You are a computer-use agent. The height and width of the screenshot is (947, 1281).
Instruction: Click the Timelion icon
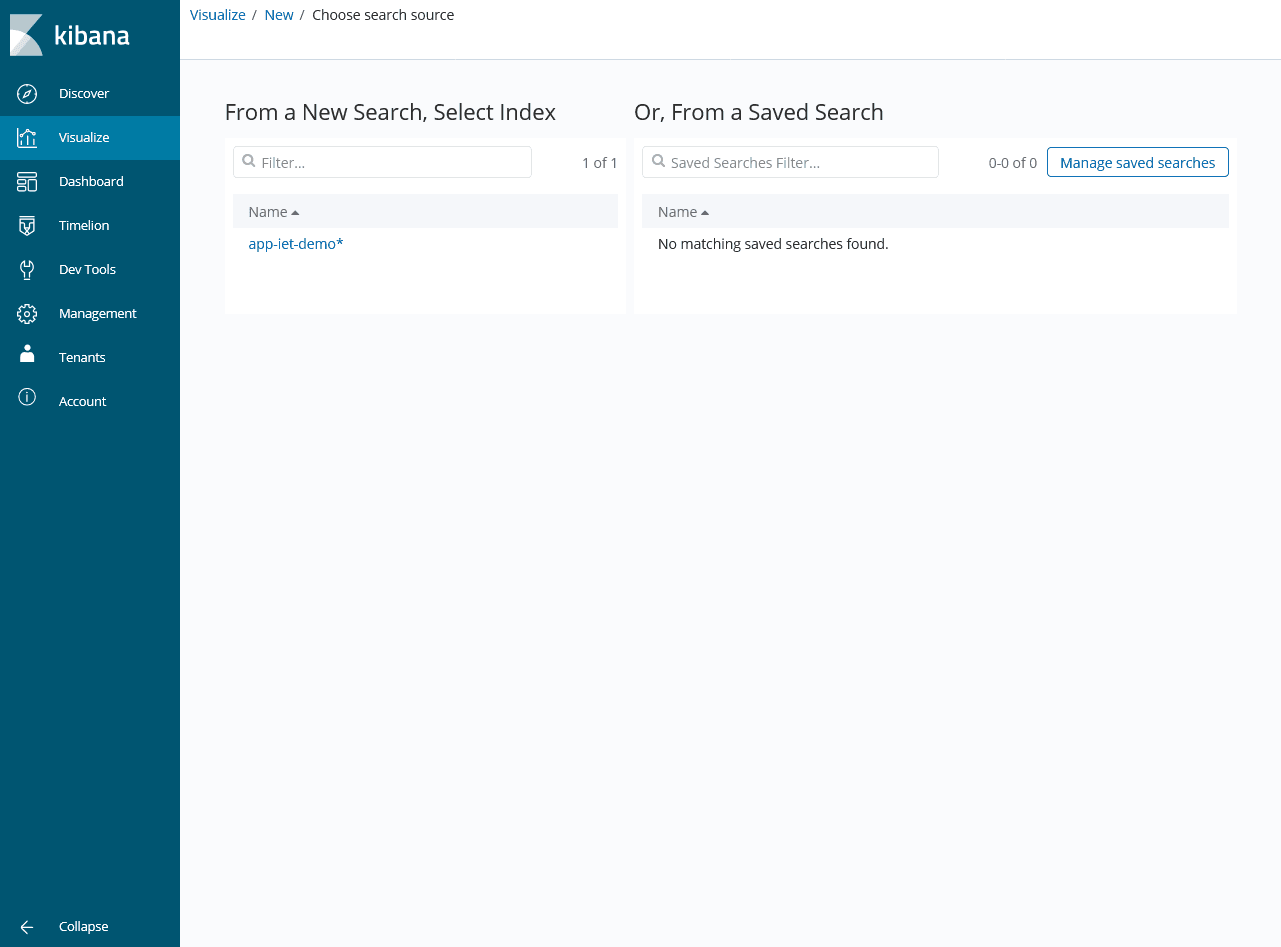pyautogui.click(x=27, y=226)
